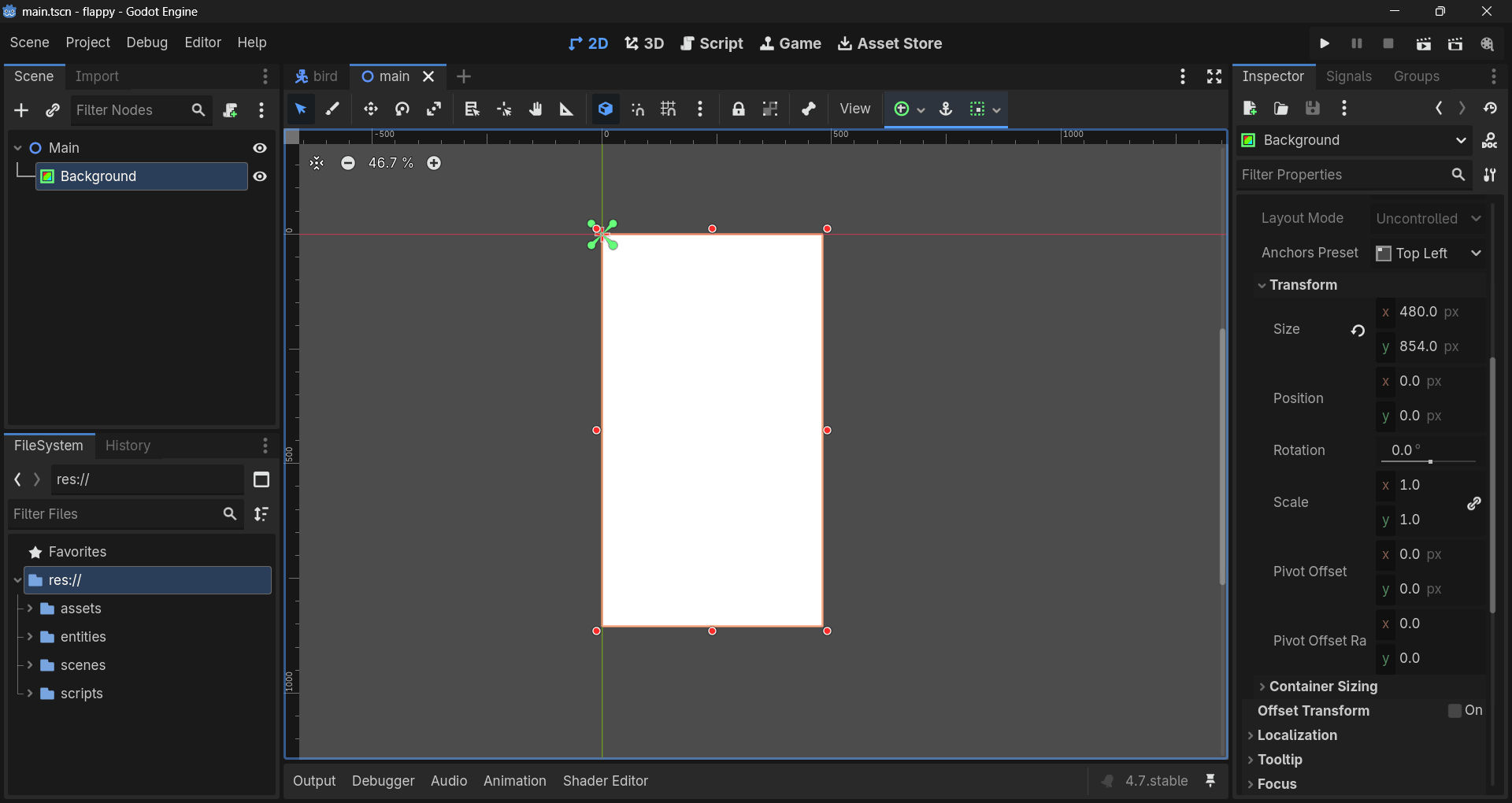
Task: Select the Pan Mode hand tool
Action: (x=535, y=109)
